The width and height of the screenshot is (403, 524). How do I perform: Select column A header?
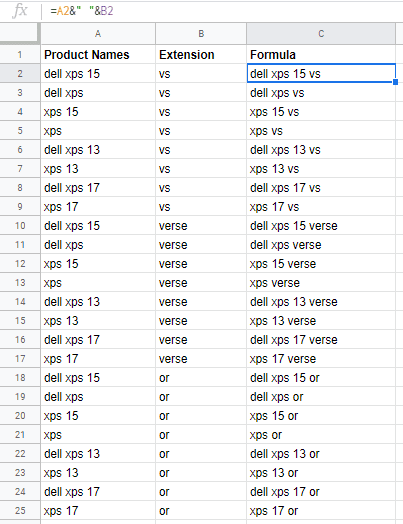(x=98, y=33)
